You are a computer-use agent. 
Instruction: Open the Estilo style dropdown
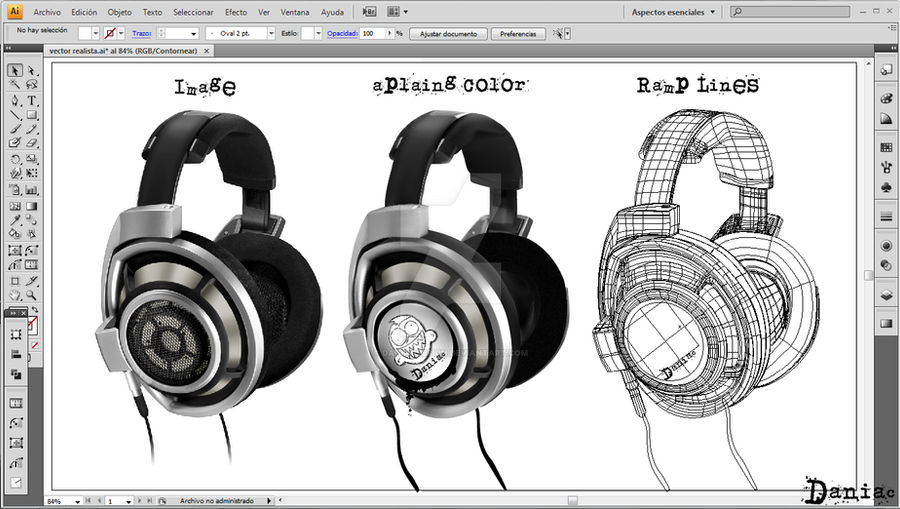[x=319, y=33]
